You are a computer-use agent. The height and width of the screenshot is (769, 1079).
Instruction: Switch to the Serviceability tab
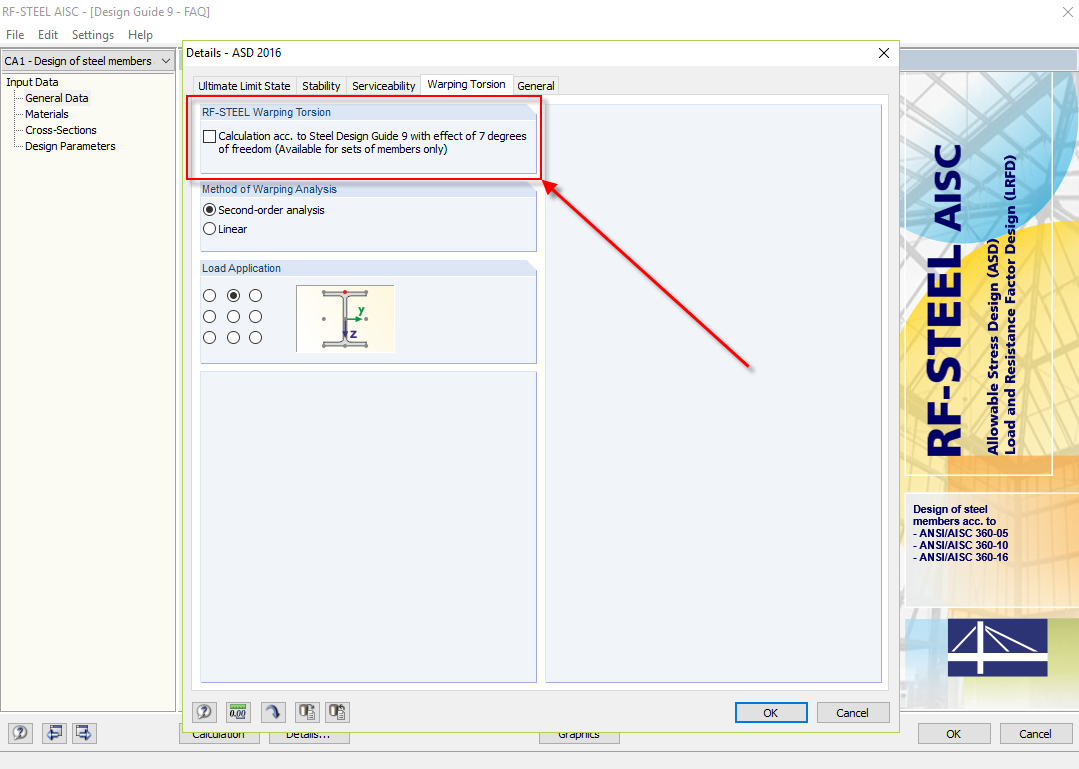[x=384, y=86]
